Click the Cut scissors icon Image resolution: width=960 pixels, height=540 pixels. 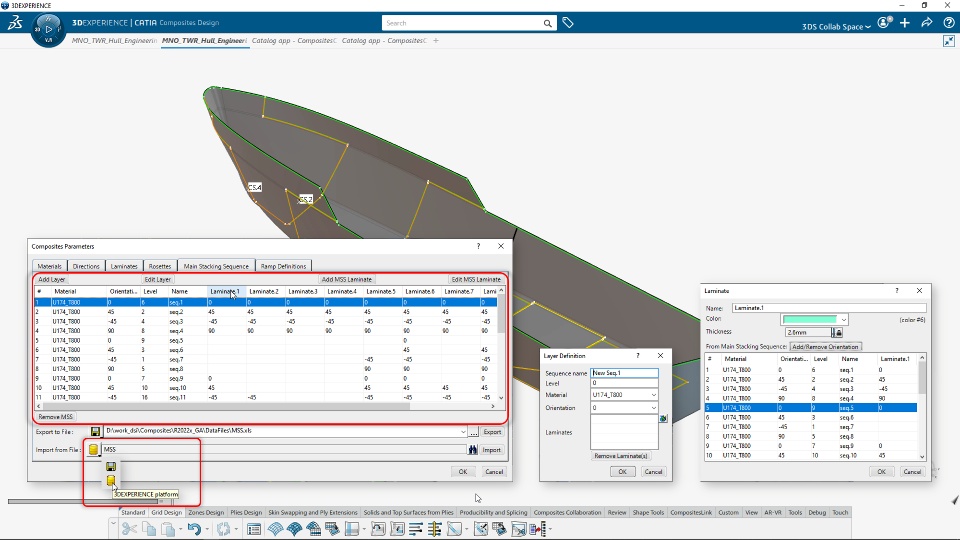129,528
